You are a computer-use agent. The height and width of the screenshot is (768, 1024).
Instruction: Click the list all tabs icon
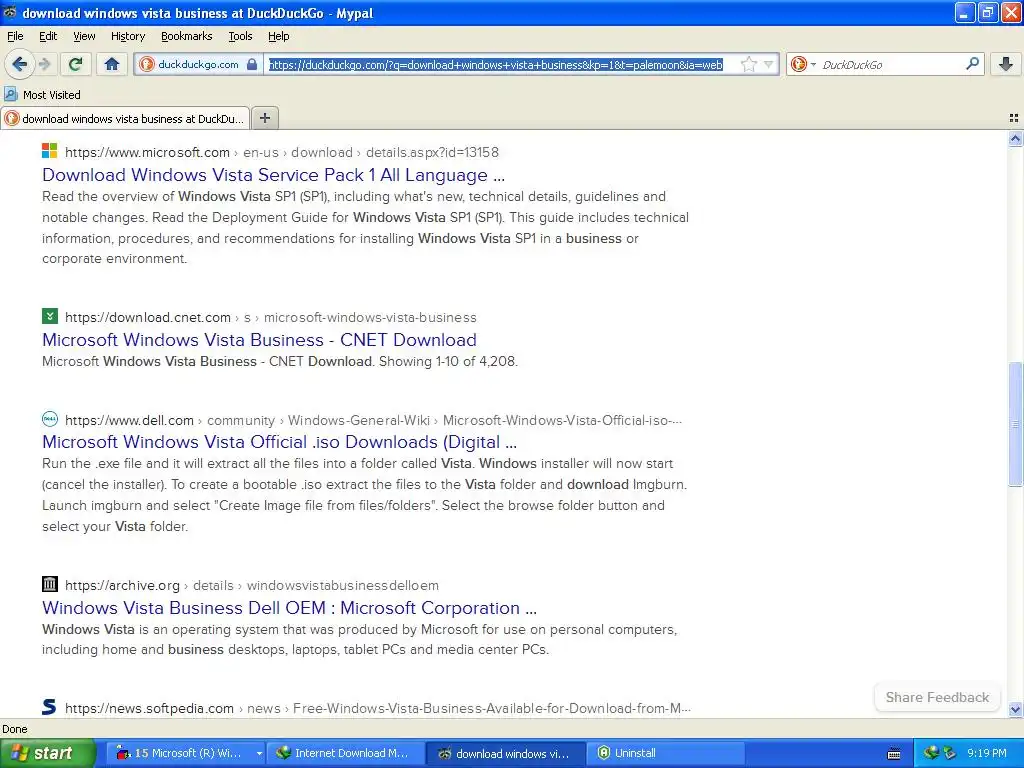point(1014,118)
